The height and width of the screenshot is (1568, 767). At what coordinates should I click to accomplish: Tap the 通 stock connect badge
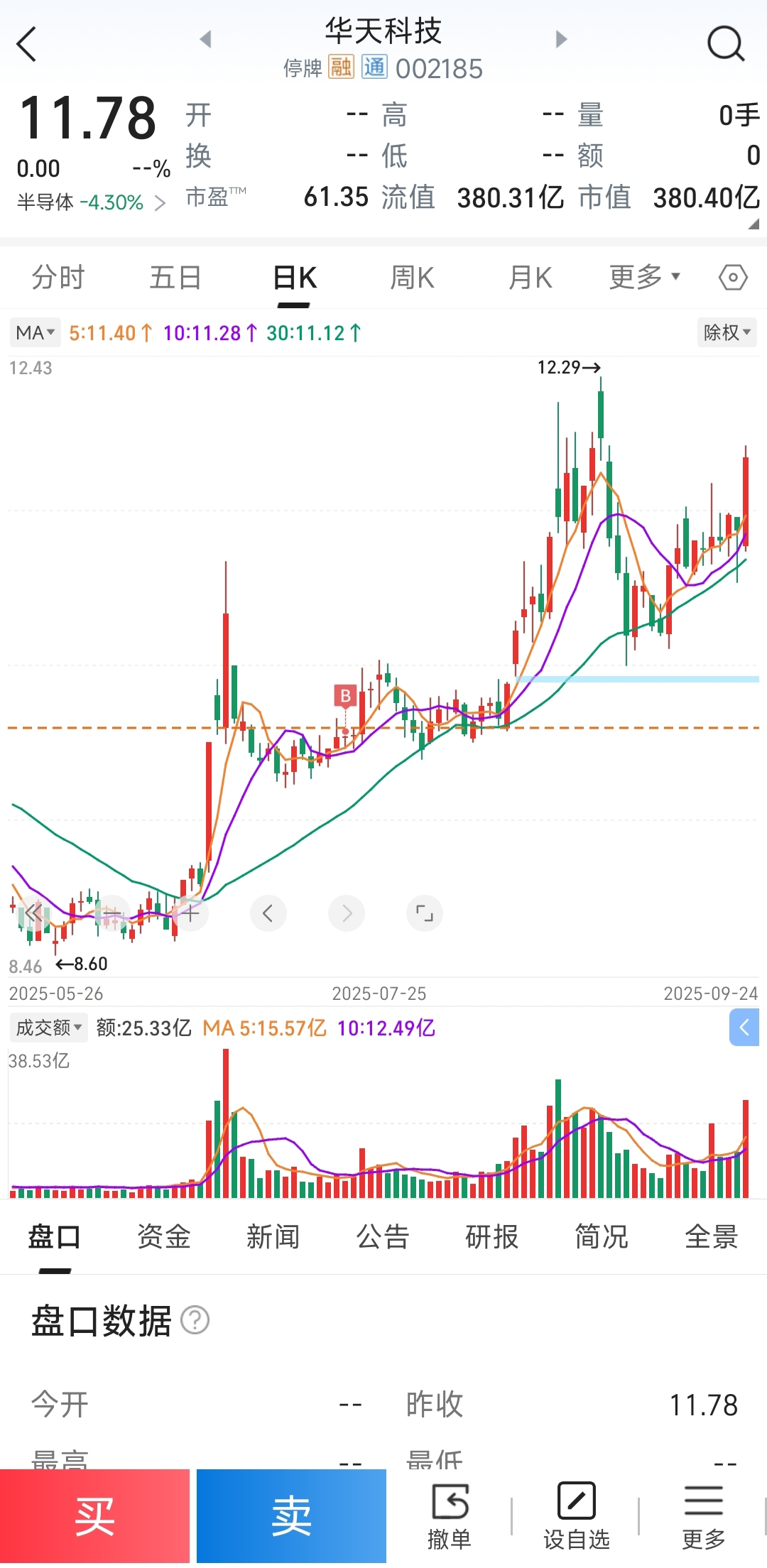pos(374,67)
